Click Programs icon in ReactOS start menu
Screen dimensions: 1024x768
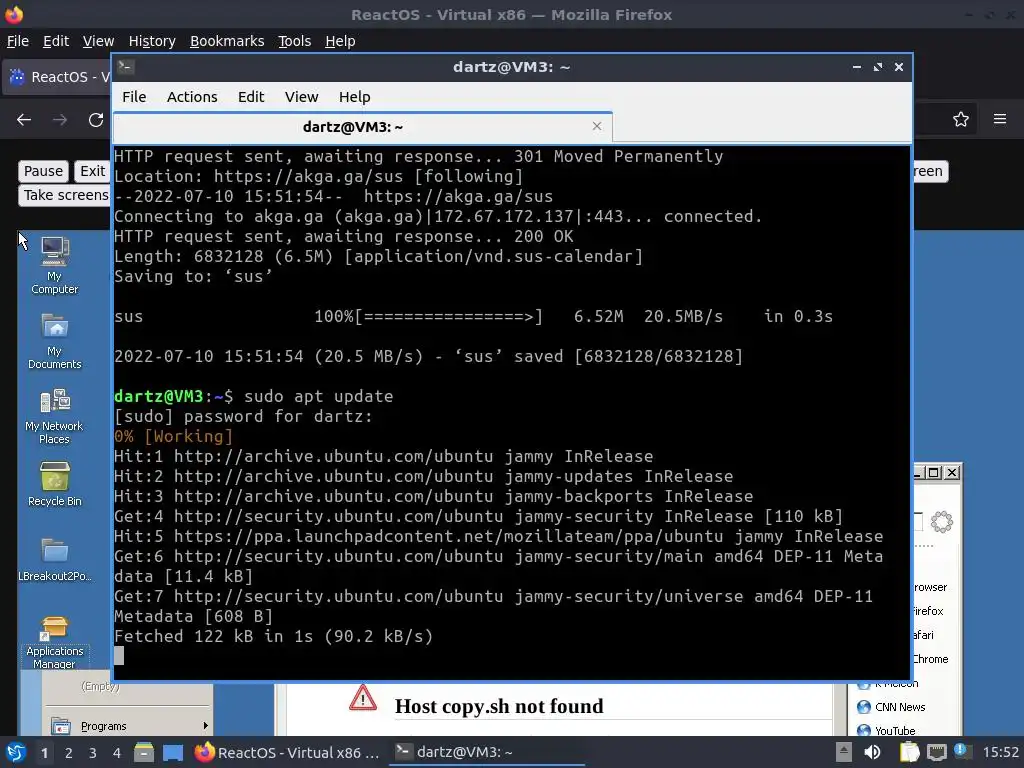point(61,726)
